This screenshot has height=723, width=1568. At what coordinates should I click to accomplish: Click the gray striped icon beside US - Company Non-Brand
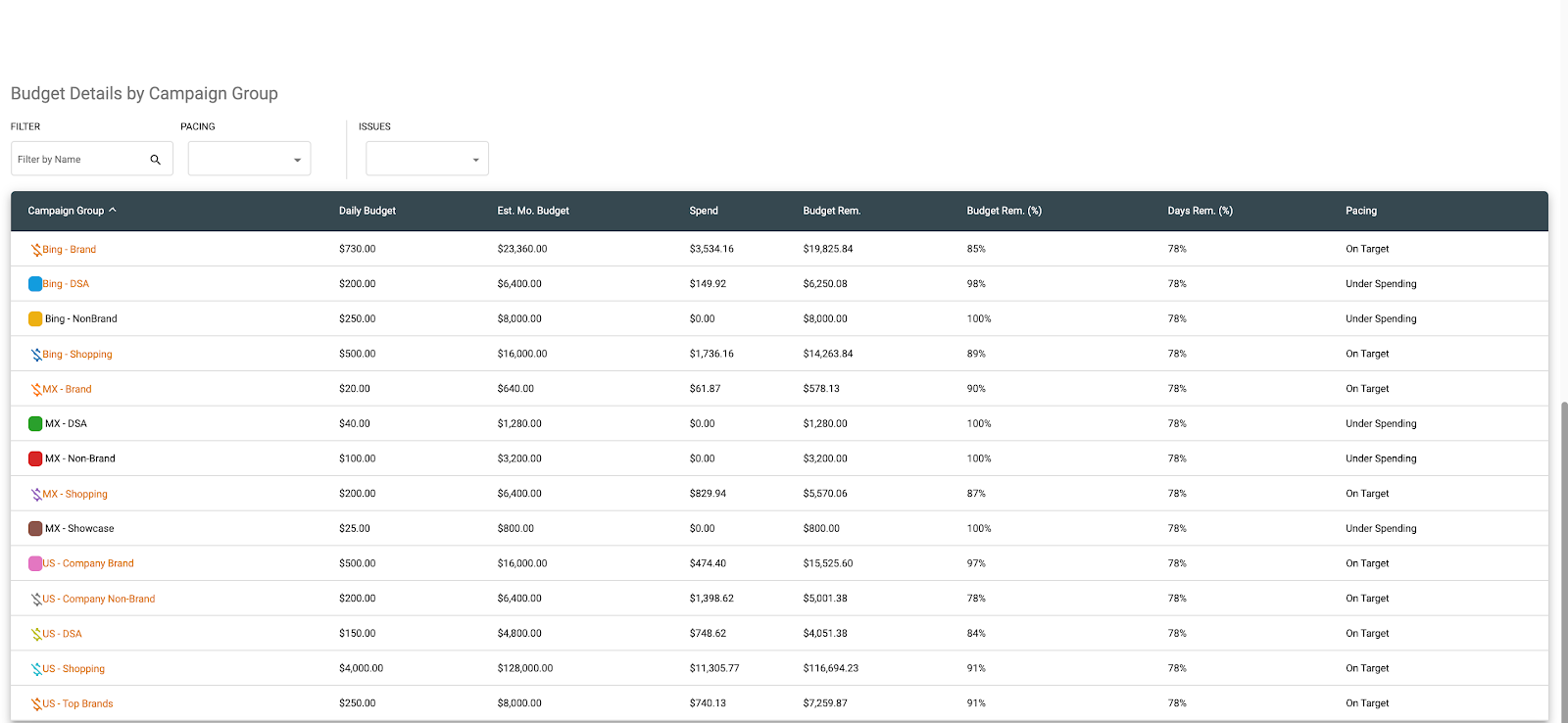tap(36, 600)
